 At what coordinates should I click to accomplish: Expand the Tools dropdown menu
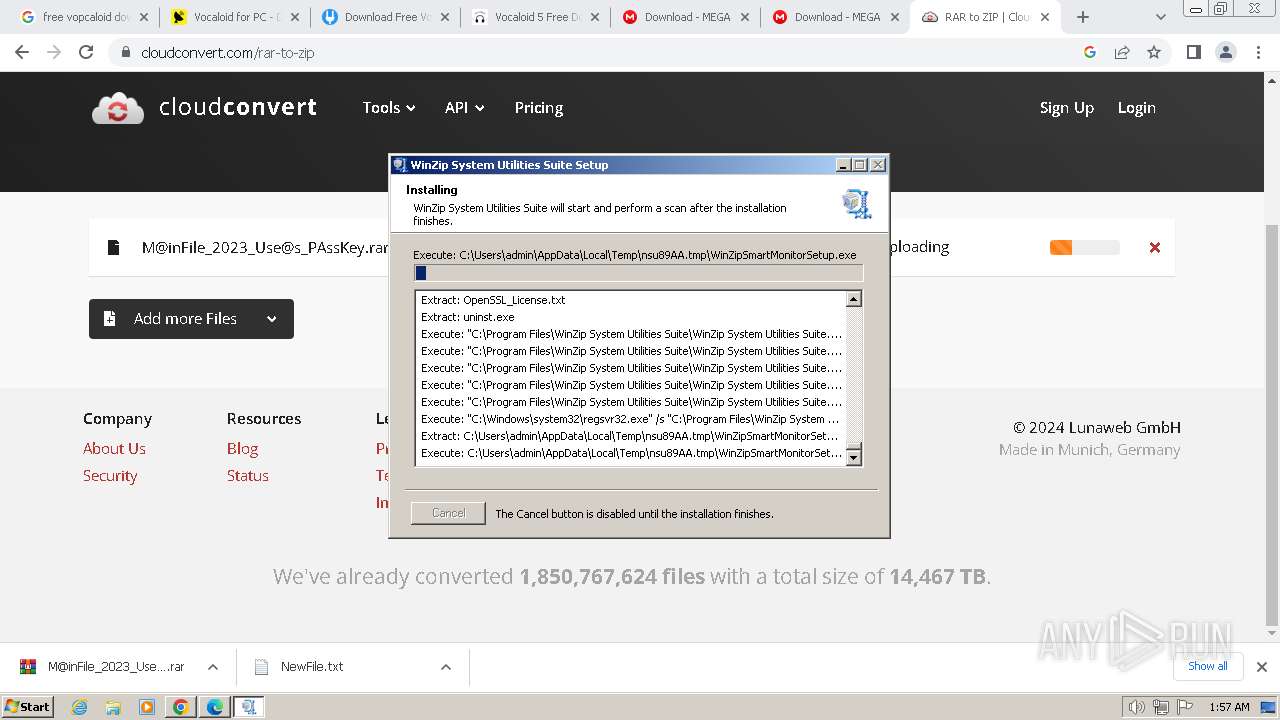pyautogui.click(x=388, y=108)
